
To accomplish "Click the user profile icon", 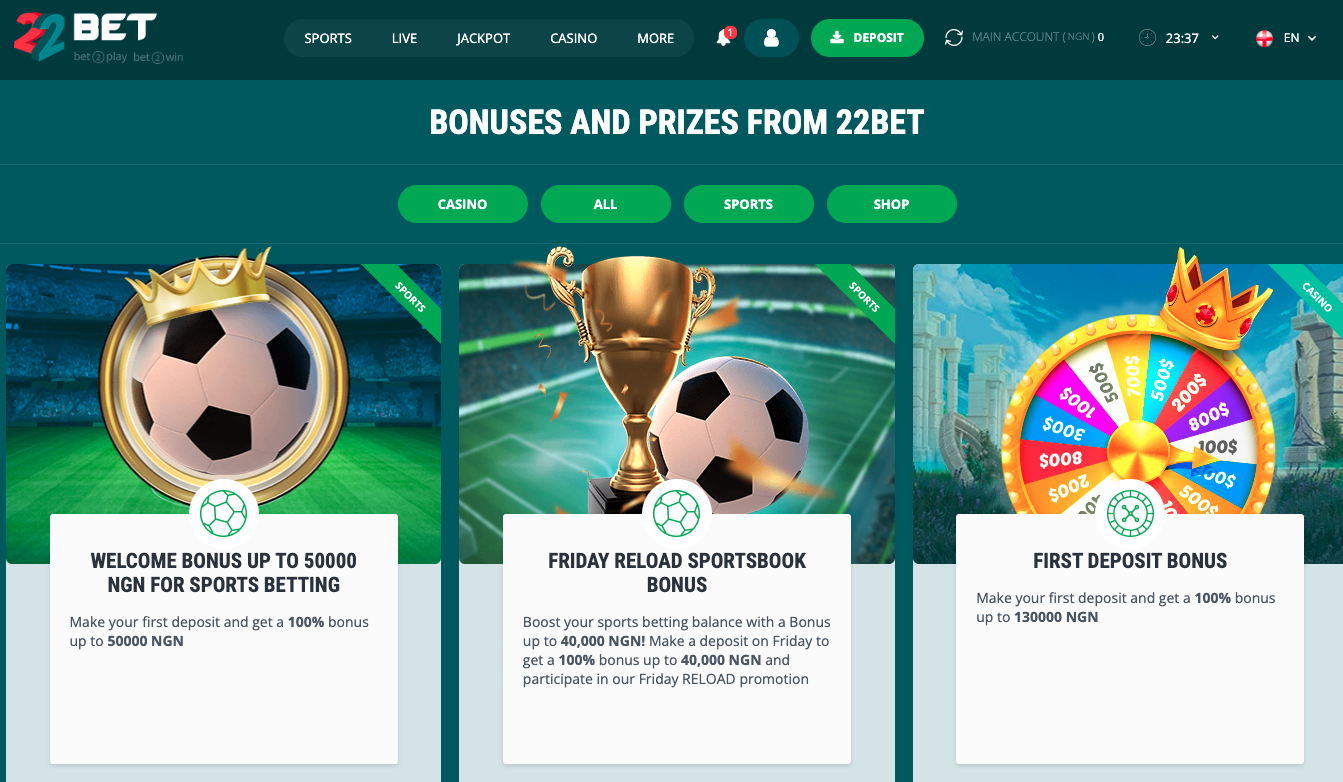I will click(771, 38).
